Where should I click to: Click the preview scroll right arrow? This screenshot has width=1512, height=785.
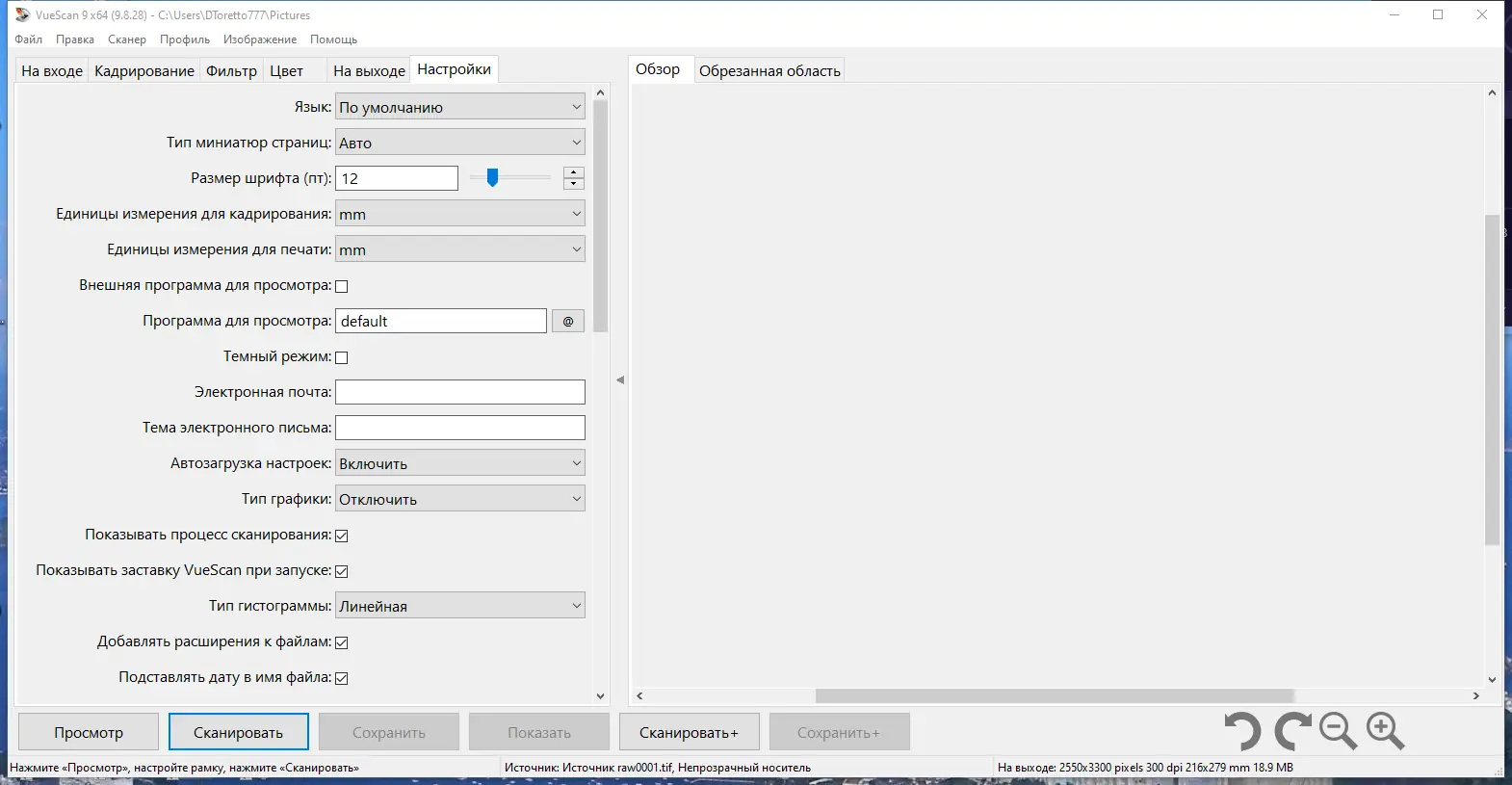coord(1476,695)
